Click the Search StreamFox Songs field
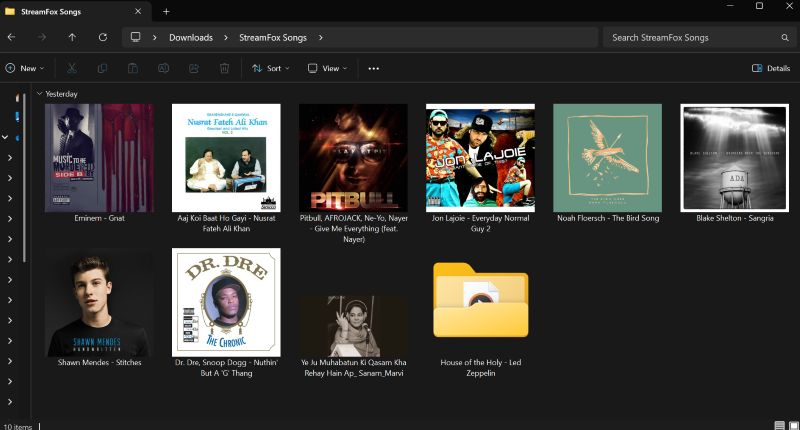800x430 pixels. click(x=690, y=38)
